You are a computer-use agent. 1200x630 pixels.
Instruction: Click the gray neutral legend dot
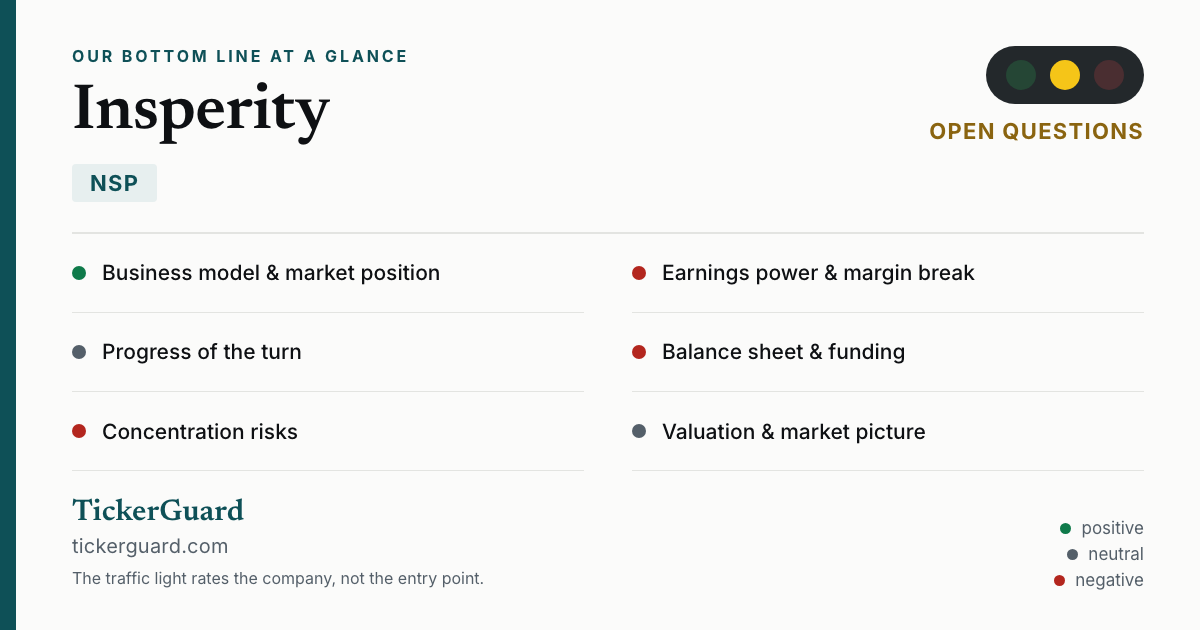pos(1073,554)
